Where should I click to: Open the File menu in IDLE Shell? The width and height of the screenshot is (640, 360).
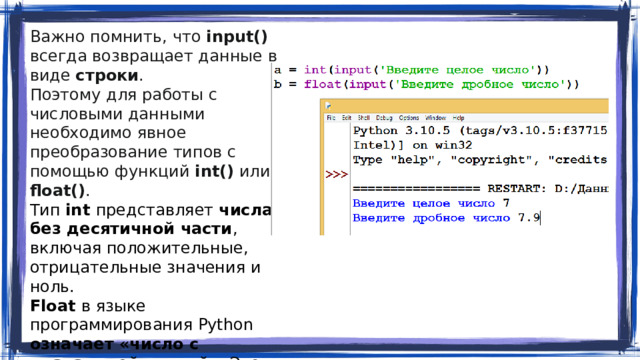(x=331, y=118)
